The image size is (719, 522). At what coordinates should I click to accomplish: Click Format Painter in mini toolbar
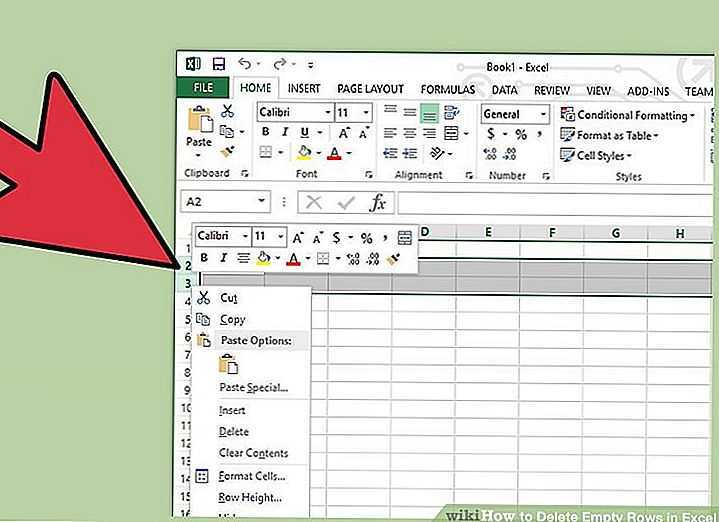393,259
